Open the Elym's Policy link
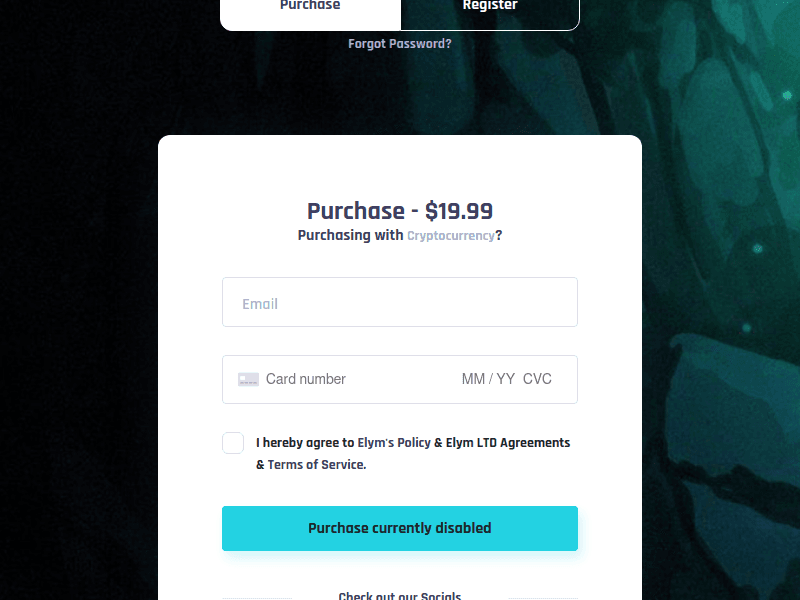 pyautogui.click(x=394, y=443)
